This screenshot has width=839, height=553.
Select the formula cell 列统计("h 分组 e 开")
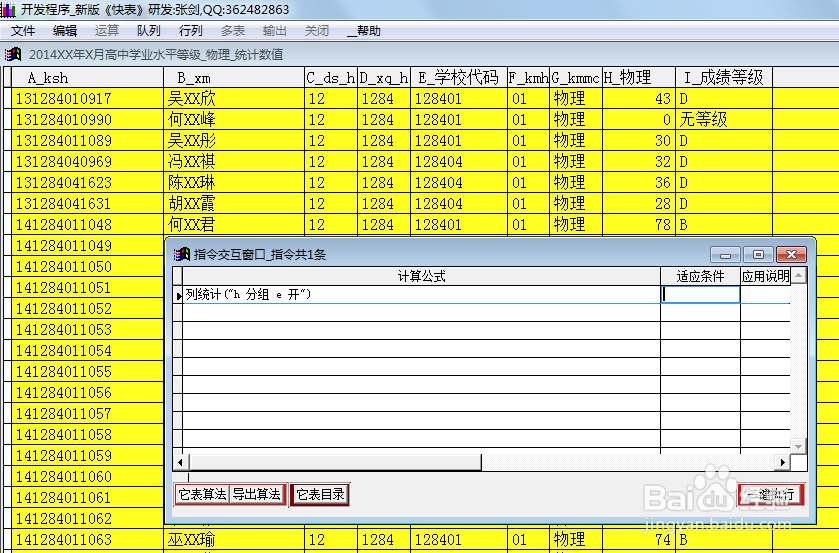(x=422, y=294)
